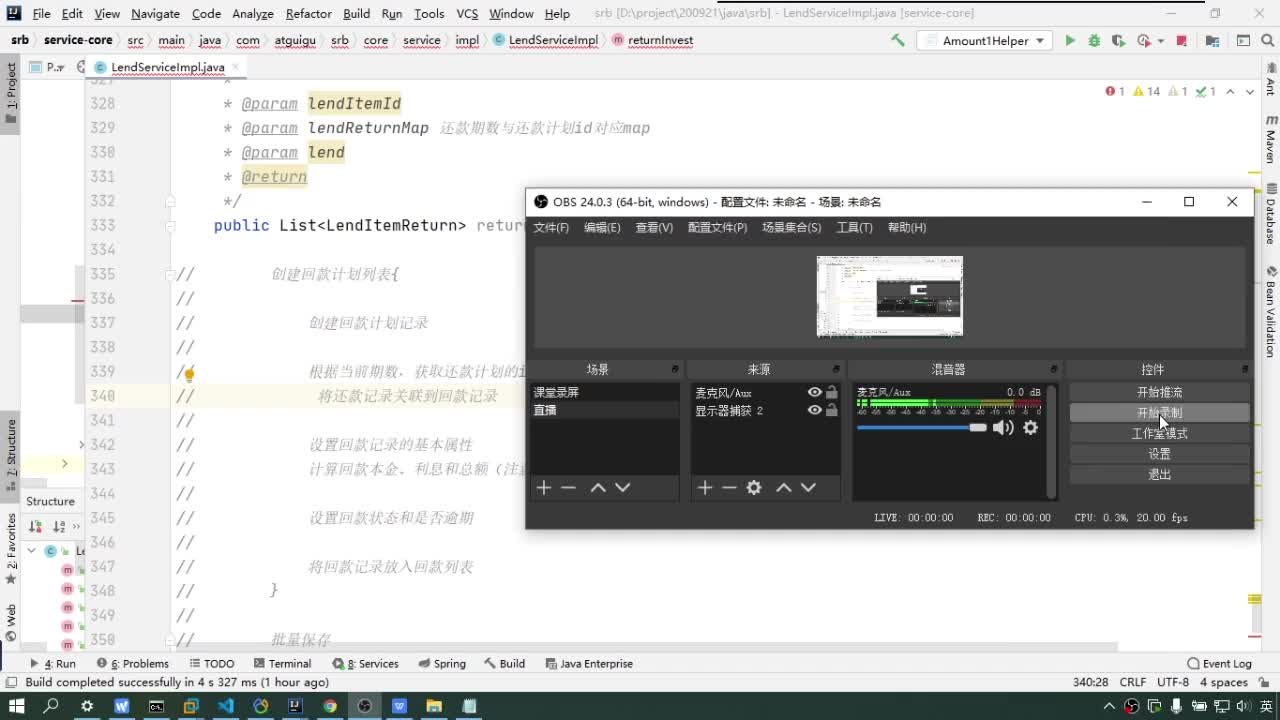Open OBS 工具(T) menu
The height and width of the screenshot is (720, 1280).
click(x=854, y=228)
